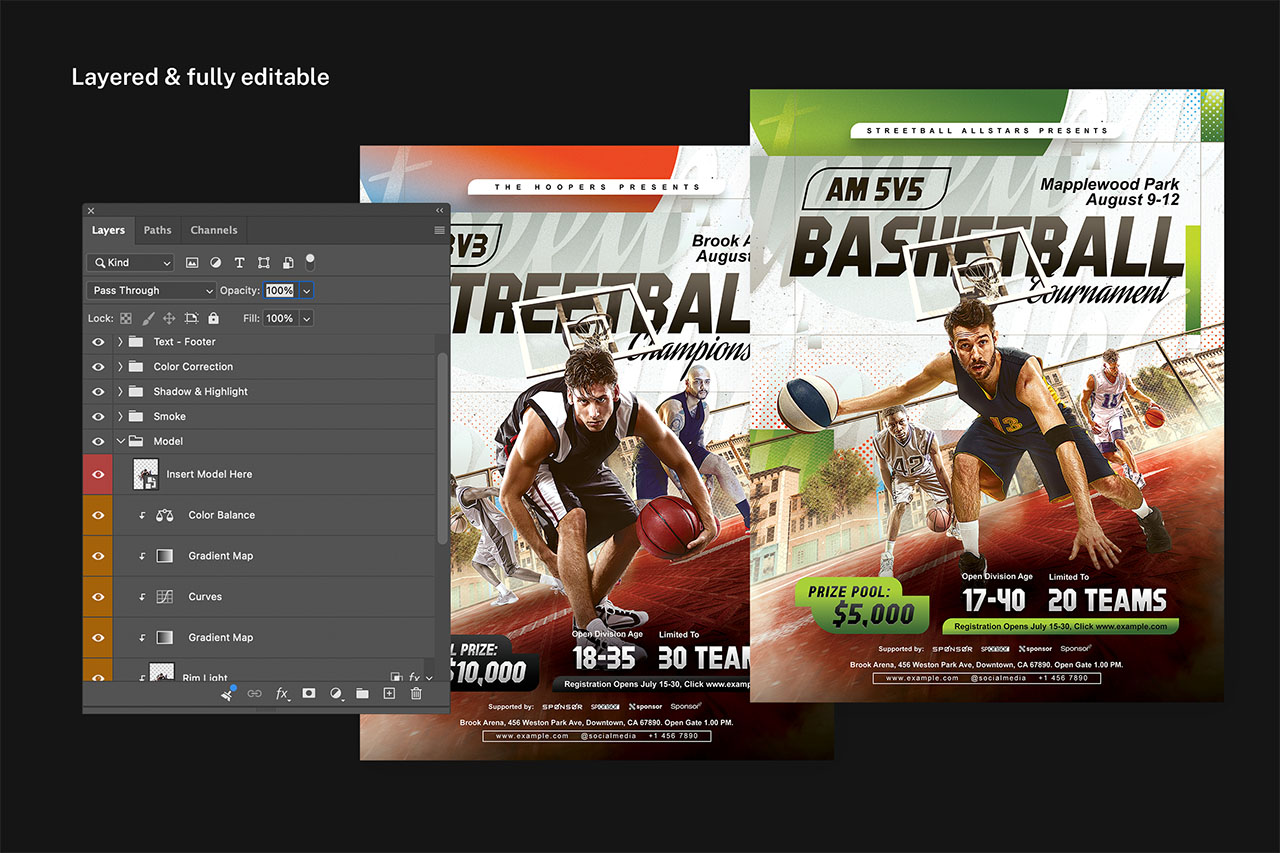Create a new group folder
The height and width of the screenshot is (853, 1280).
(362, 693)
